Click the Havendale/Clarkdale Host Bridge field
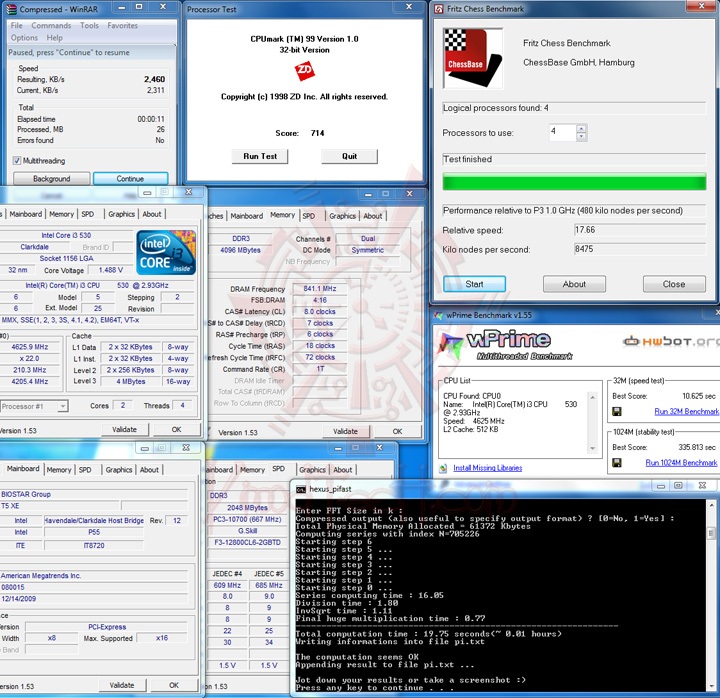720x698 pixels. tap(94, 520)
